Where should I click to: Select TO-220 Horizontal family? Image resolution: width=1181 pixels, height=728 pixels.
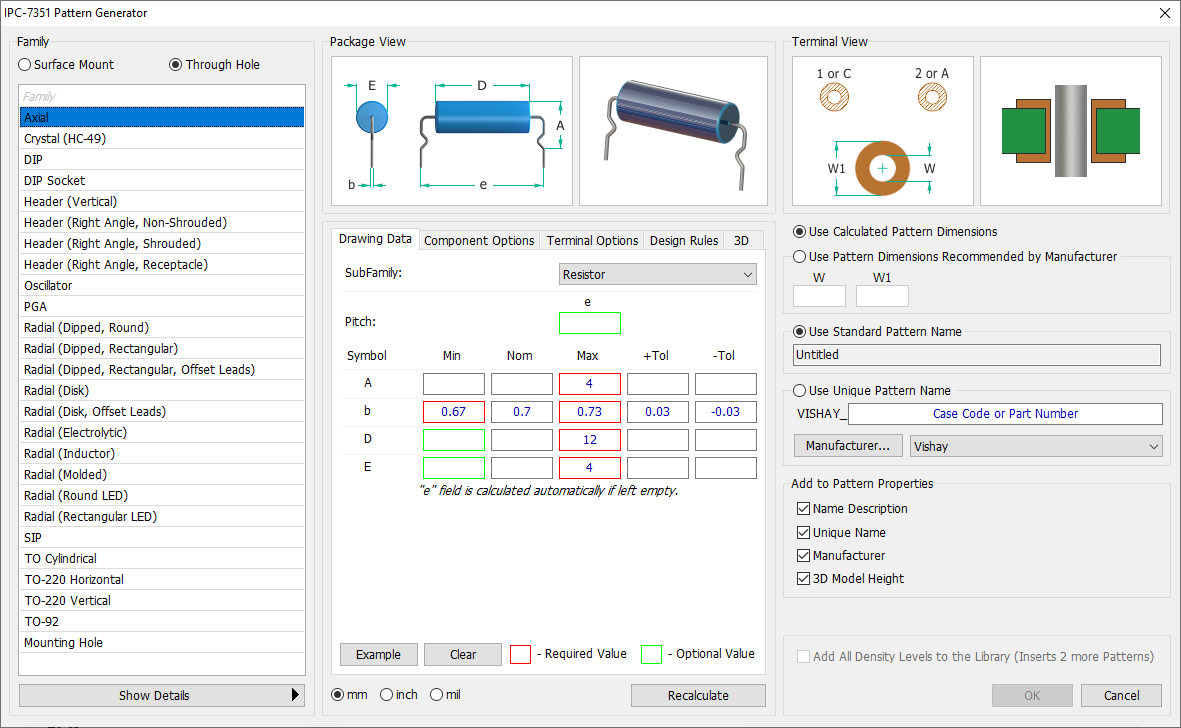[x=162, y=580]
